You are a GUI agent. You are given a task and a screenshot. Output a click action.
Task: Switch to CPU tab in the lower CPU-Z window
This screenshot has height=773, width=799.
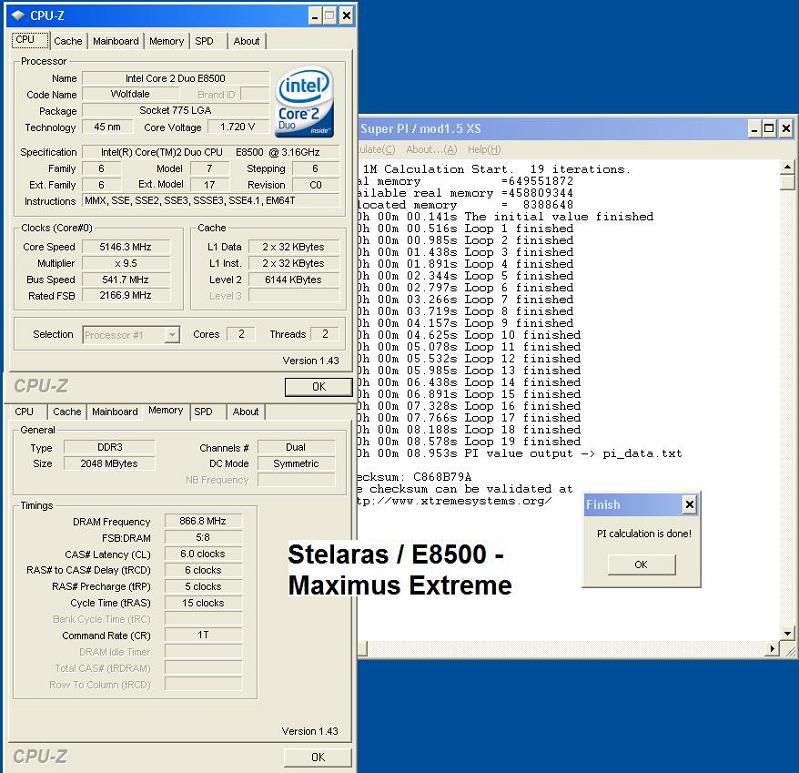[24, 411]
